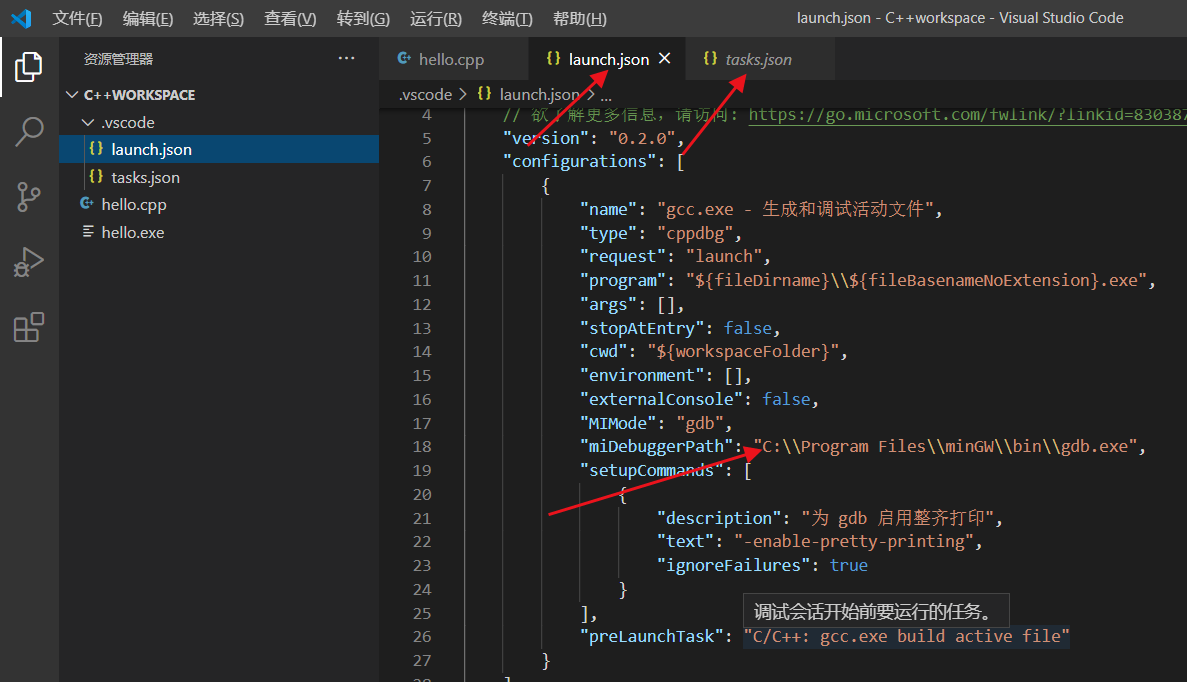
Task: Open the 文件(F) menu
Action: (x=77, y=18)
